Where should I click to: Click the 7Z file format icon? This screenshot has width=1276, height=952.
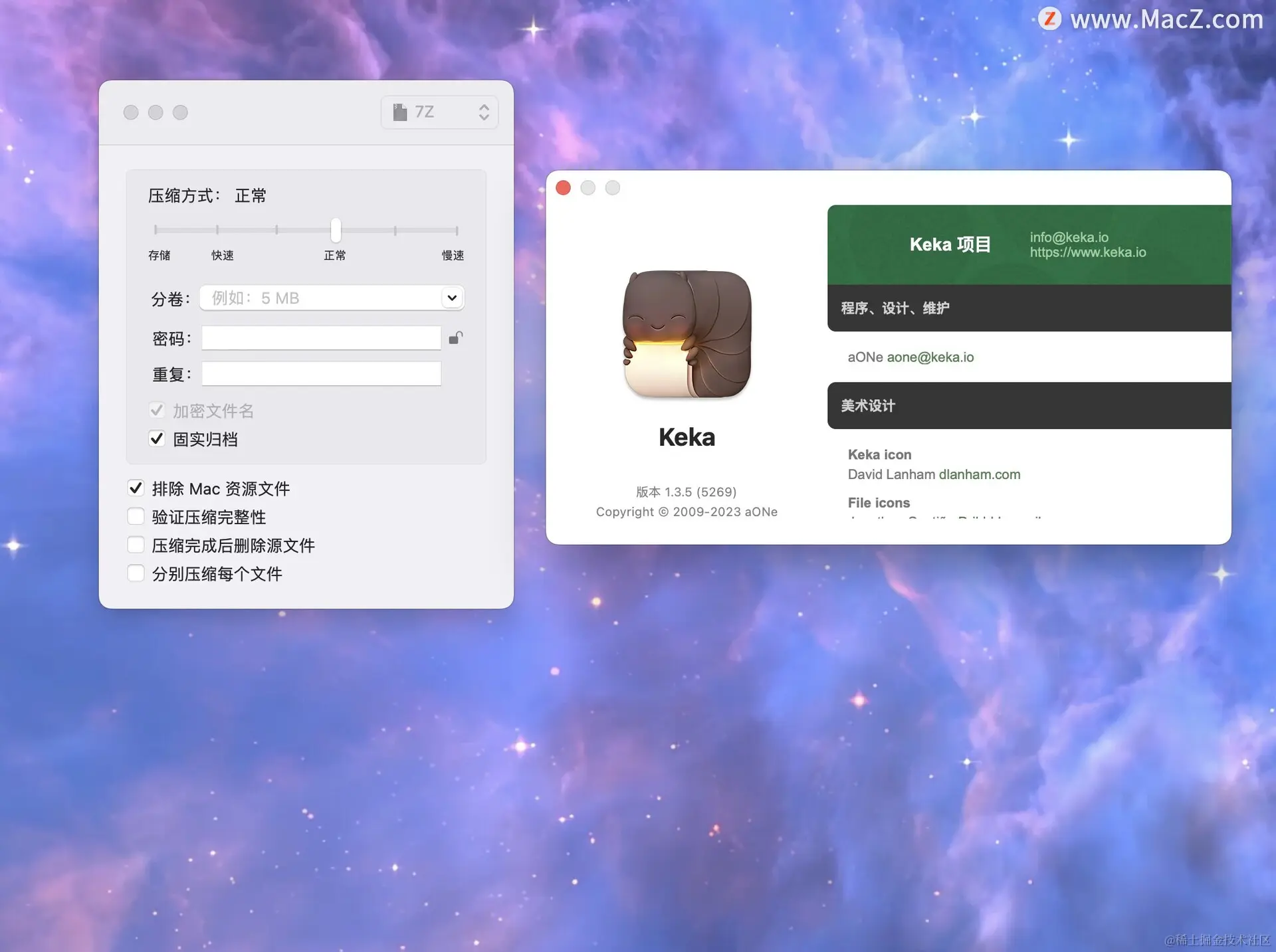[399, 112]
